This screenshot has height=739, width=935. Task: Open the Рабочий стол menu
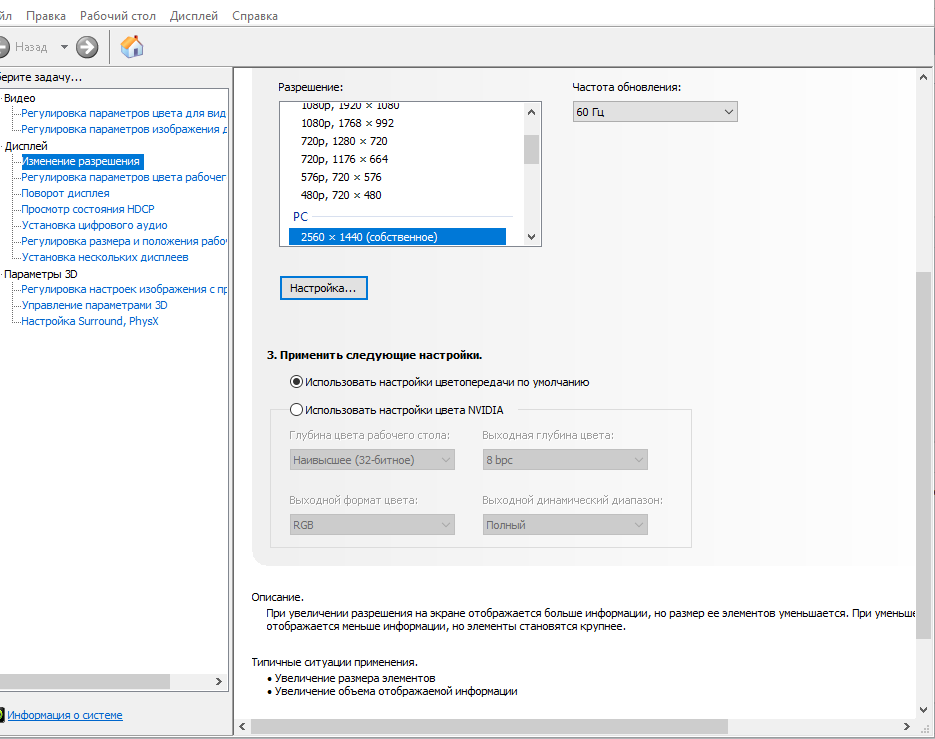[x=118, y=16]
